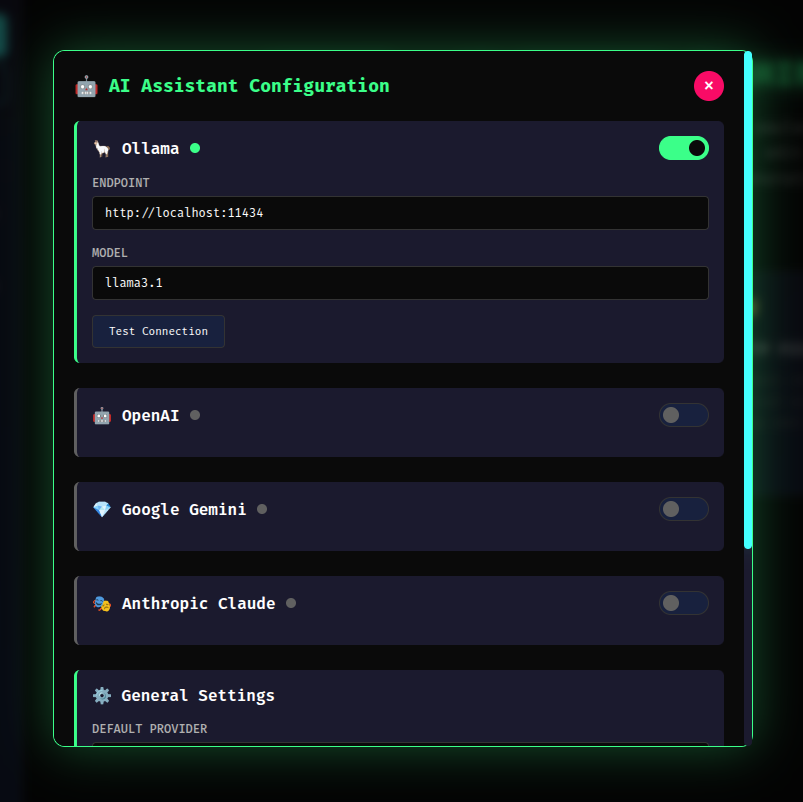Click the Anthropic Claude provider icon
The image size is (803, 802).
[101, 603]
